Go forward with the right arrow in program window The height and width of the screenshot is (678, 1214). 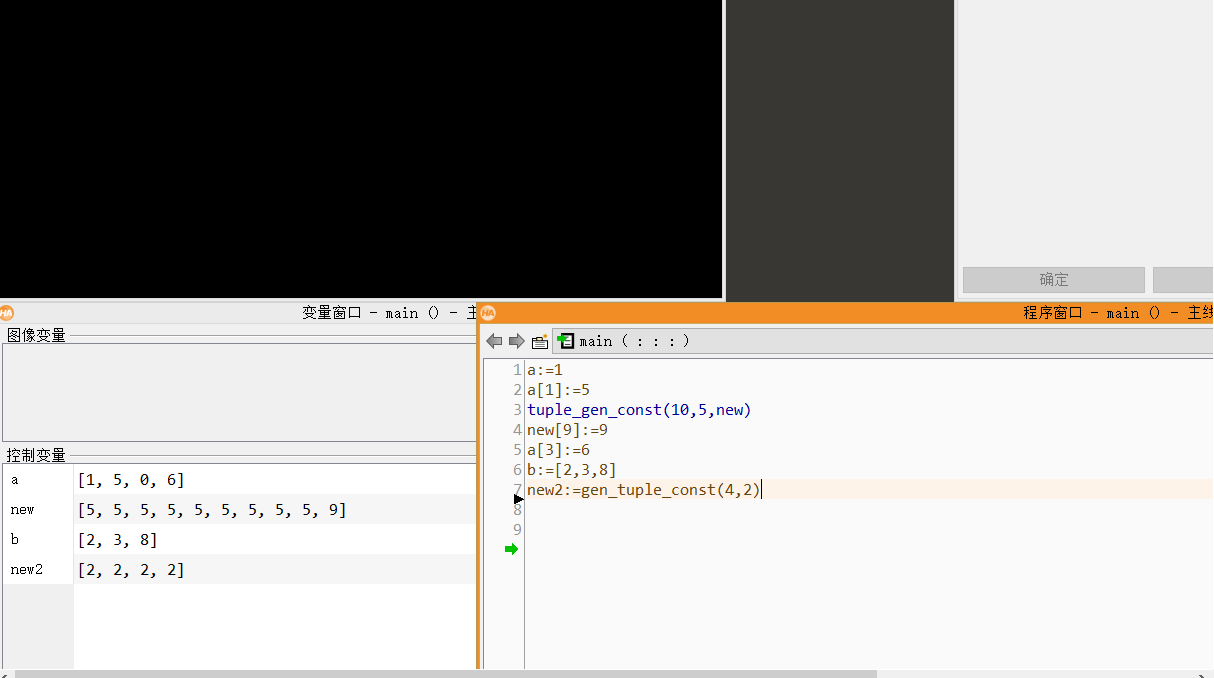(x=516, y=341)
